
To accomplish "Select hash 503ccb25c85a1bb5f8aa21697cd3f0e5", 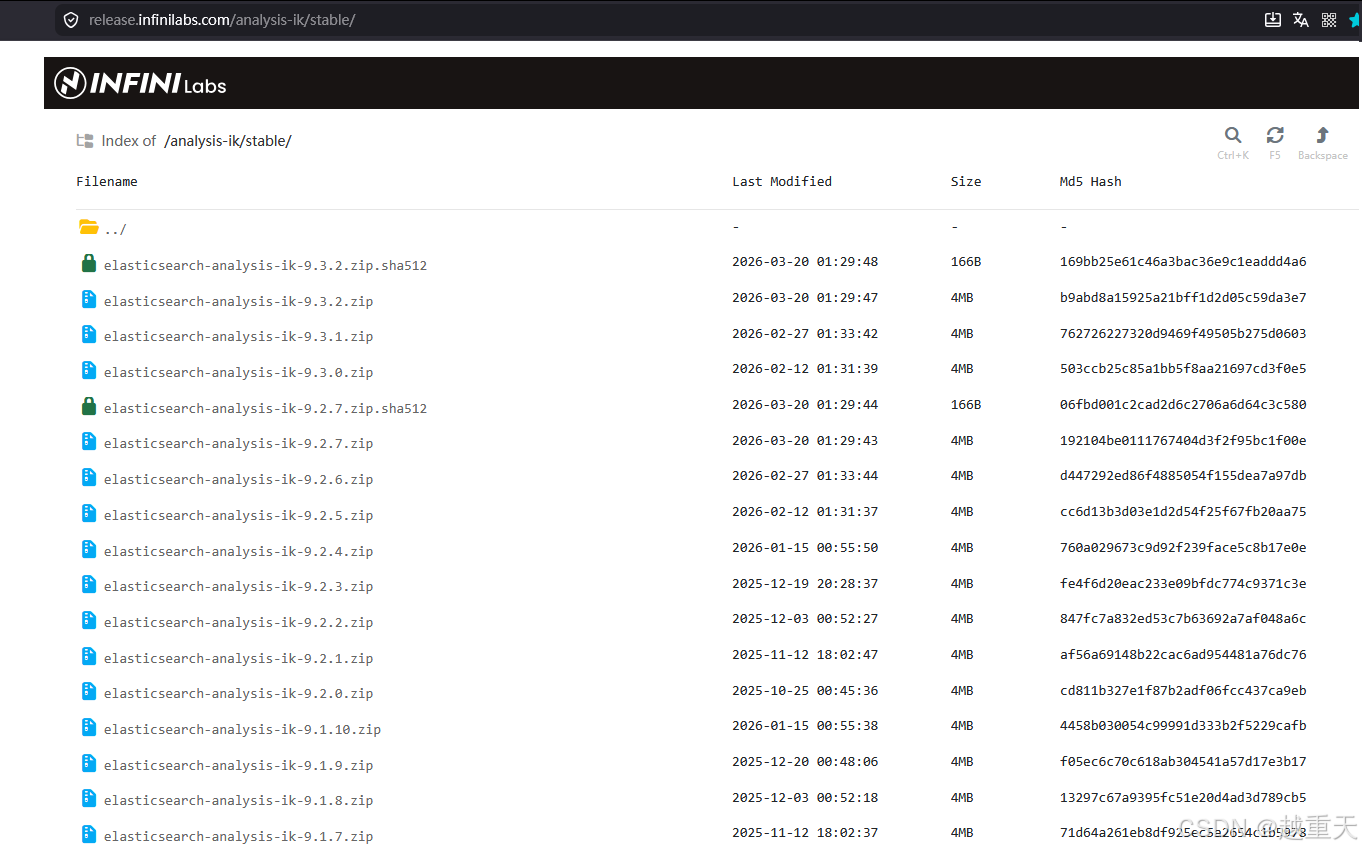I will click(x=1183, y=369).
